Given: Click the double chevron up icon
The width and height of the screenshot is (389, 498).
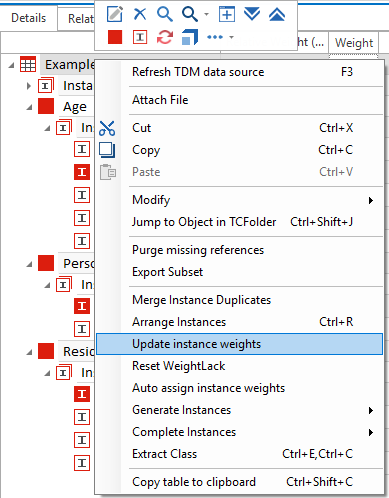Looking at the screenshot, I should (277, 14).
